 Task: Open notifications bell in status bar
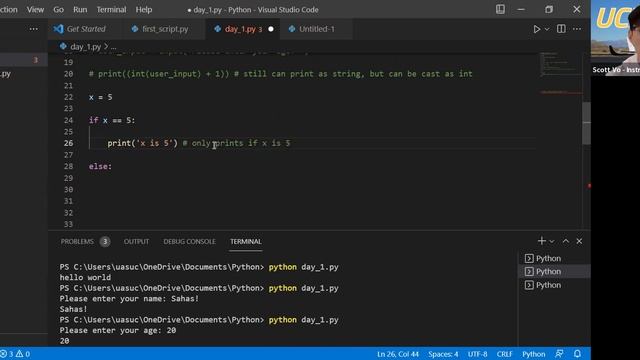[x=577, y=354]
